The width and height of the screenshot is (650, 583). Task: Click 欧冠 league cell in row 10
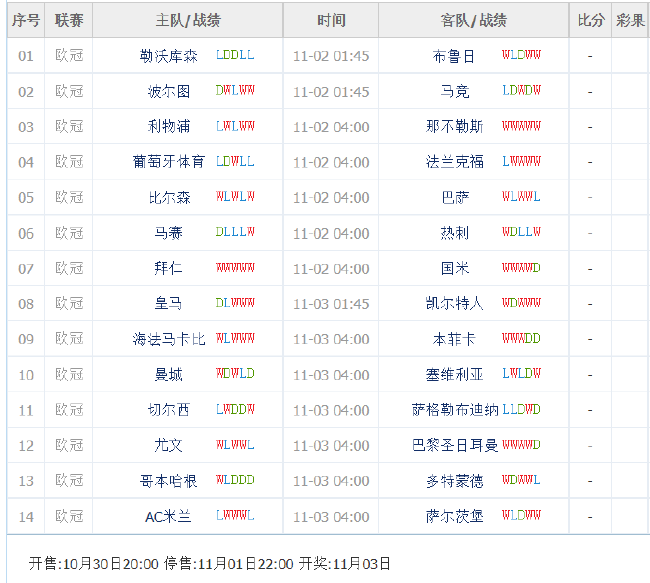(x=69, y=375)
